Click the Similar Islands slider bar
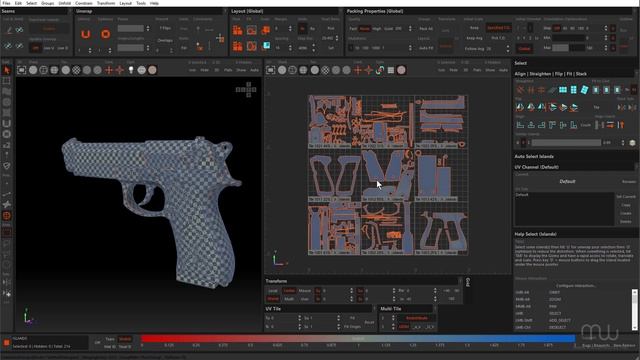640x360 pixels. pos(566,142)
